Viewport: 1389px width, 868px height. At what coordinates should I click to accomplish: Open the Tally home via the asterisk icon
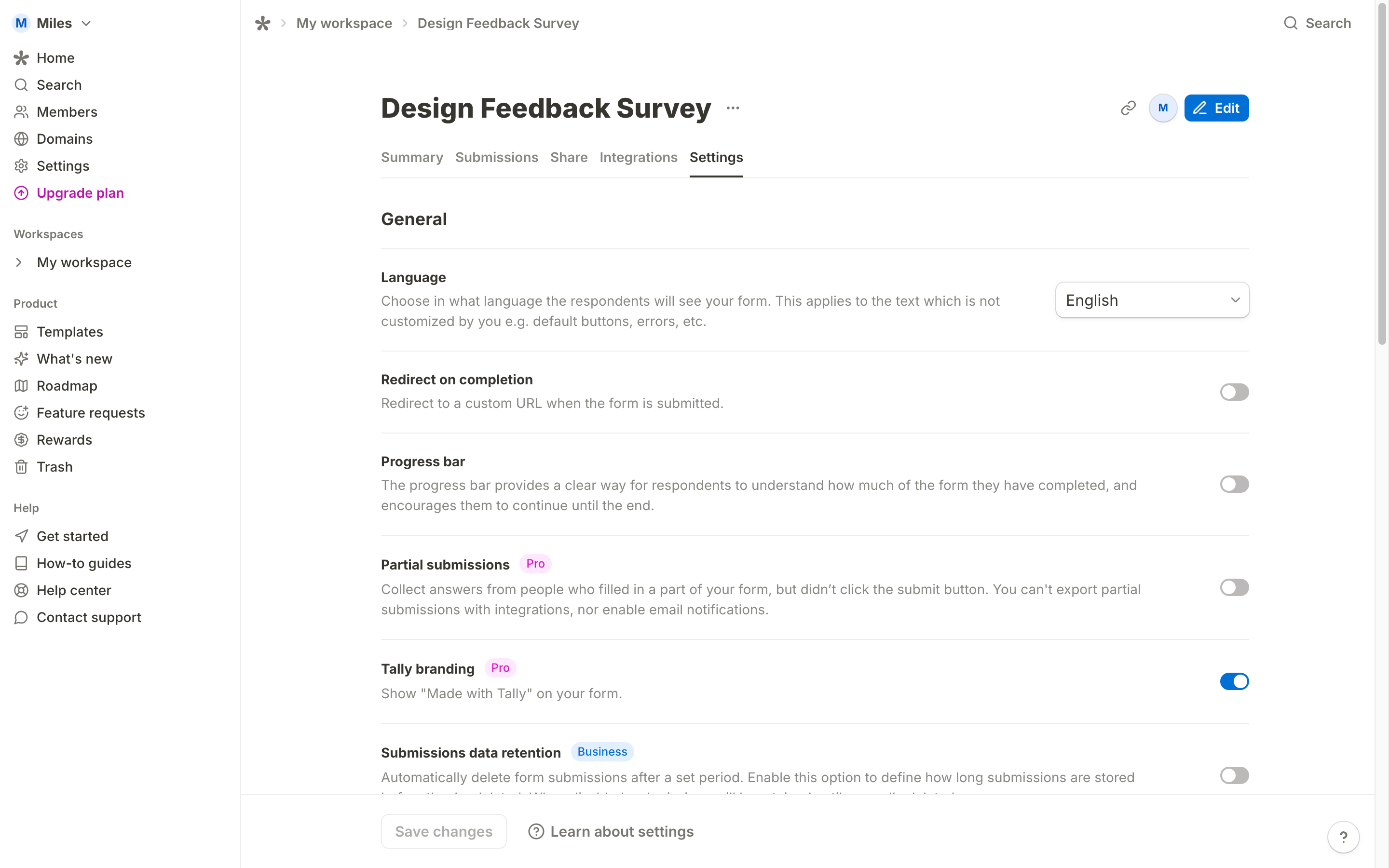263,23
